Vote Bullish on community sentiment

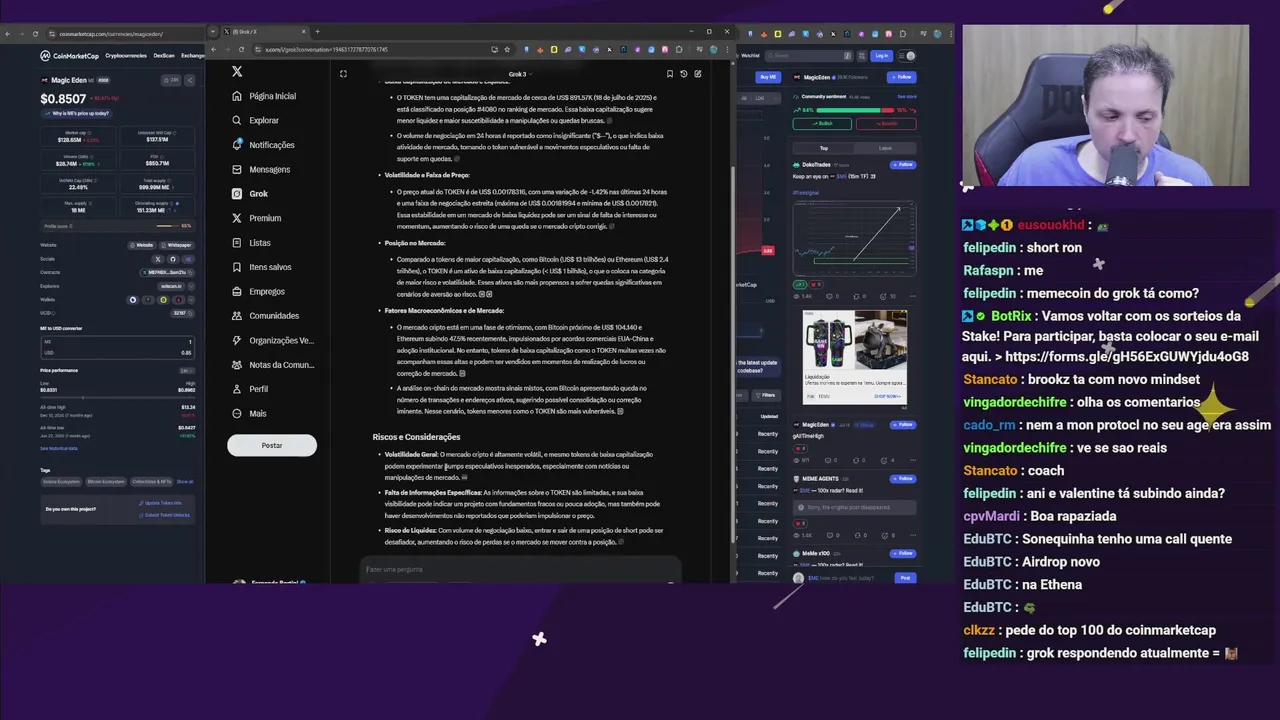(822, 124)
